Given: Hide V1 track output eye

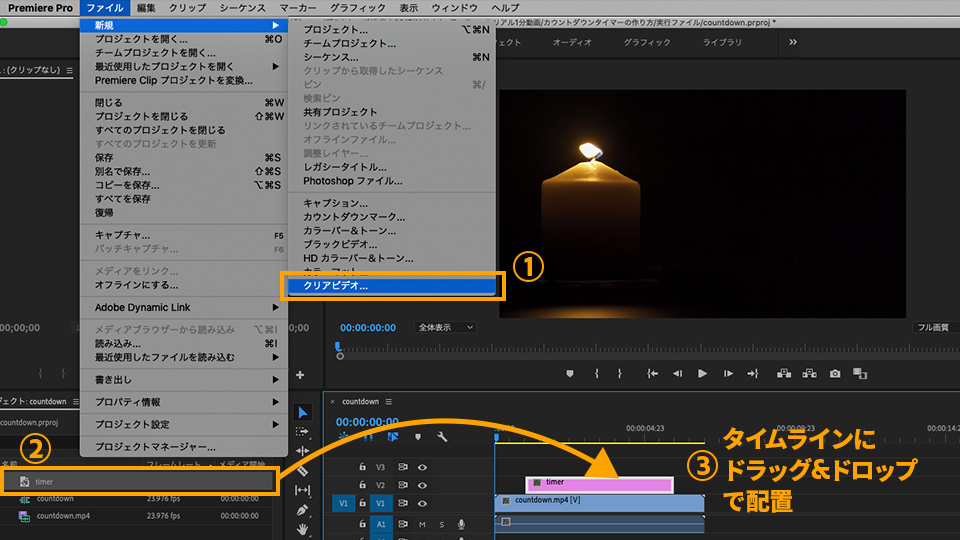Looking at the screenshot, I should [x=422, y=504].
